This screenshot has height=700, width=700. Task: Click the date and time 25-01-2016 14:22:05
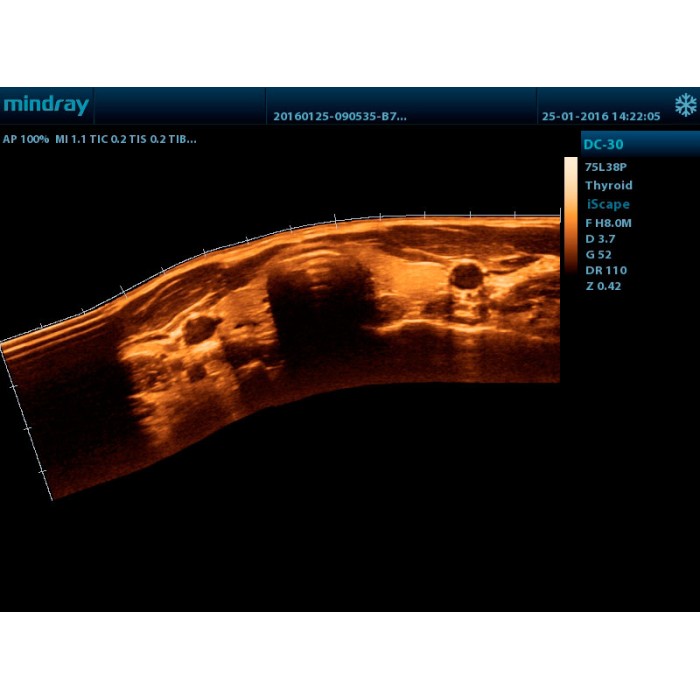(601, 117)
